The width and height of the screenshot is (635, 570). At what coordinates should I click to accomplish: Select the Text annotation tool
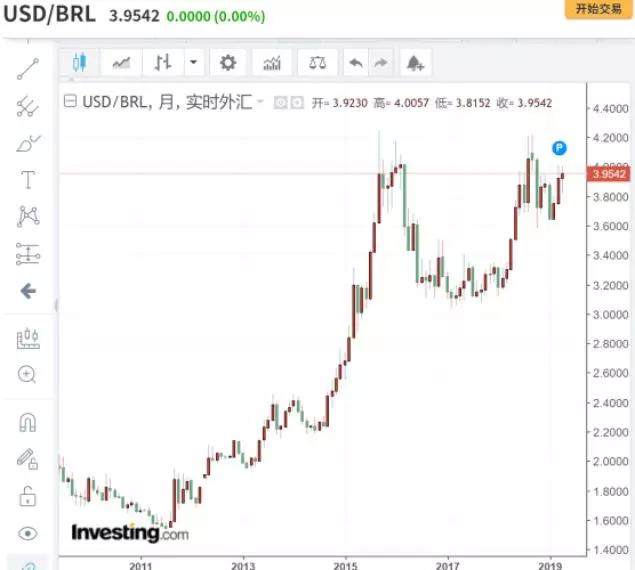[28, 180]
